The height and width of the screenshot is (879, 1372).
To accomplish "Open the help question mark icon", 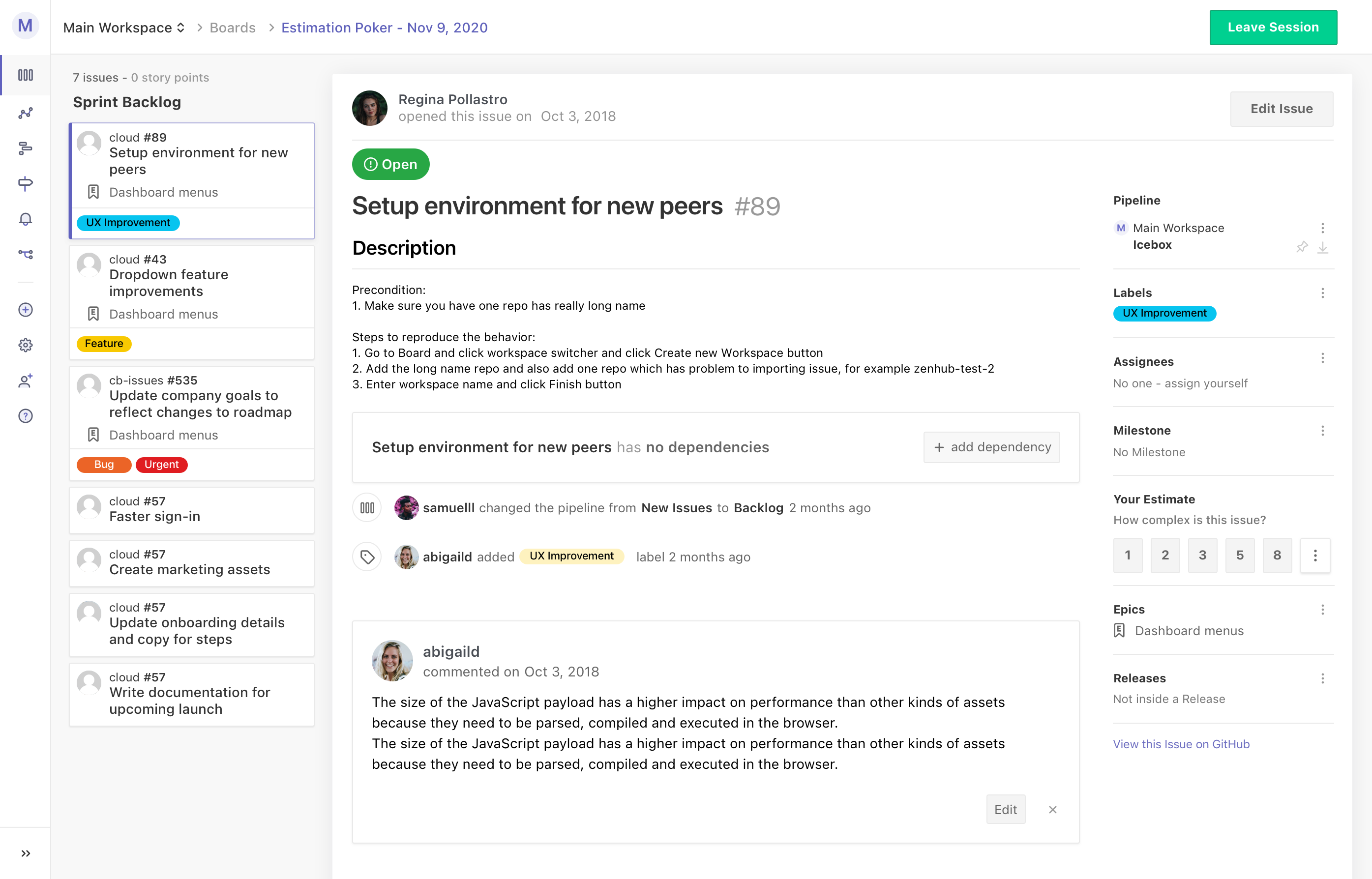I will tap(25, 416).
